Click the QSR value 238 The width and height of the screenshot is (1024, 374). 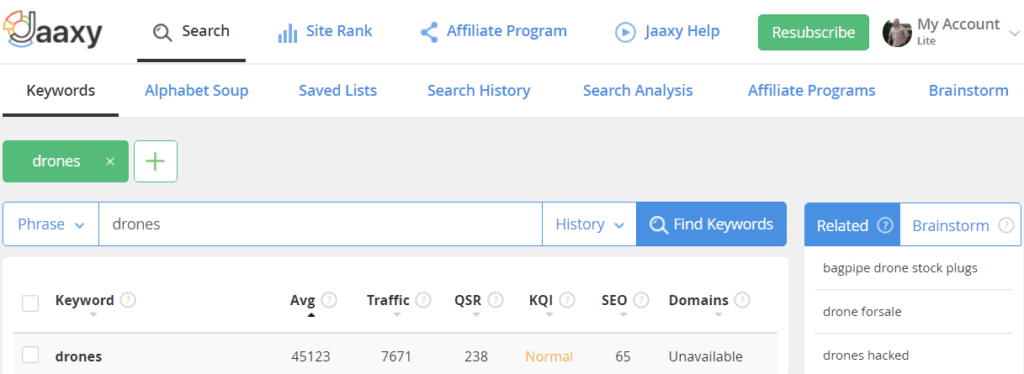click(x=476, y=356)
